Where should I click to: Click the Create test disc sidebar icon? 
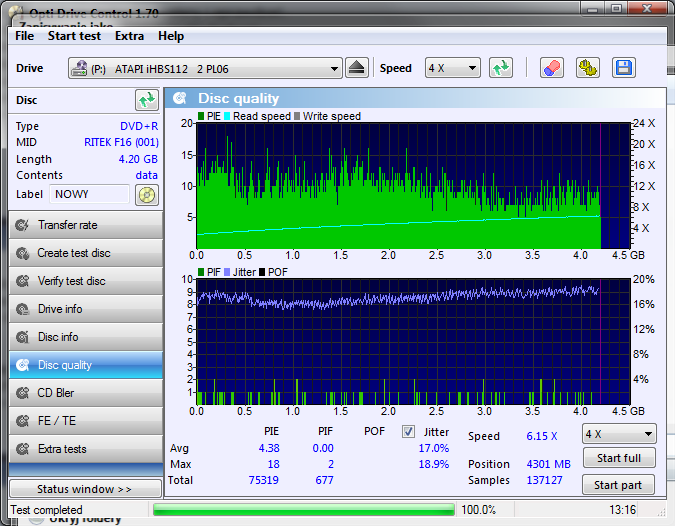coord(22,253)
